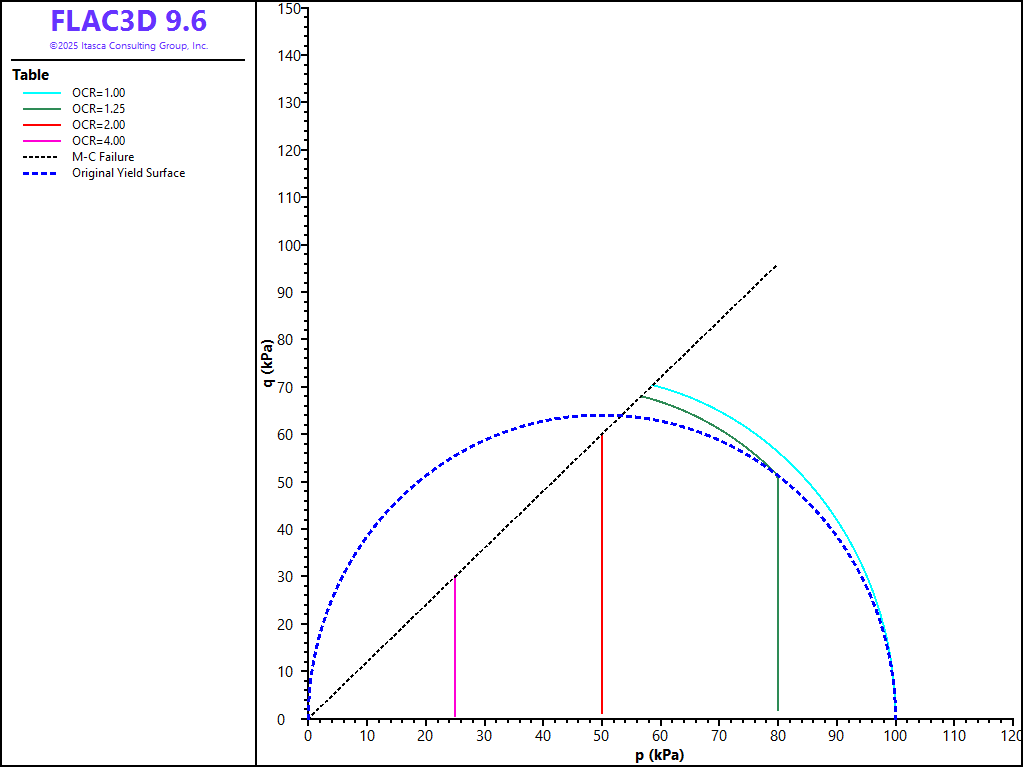
Task: Click the black dashed swatch for M-C Failure
Action: tap(42, 157)
